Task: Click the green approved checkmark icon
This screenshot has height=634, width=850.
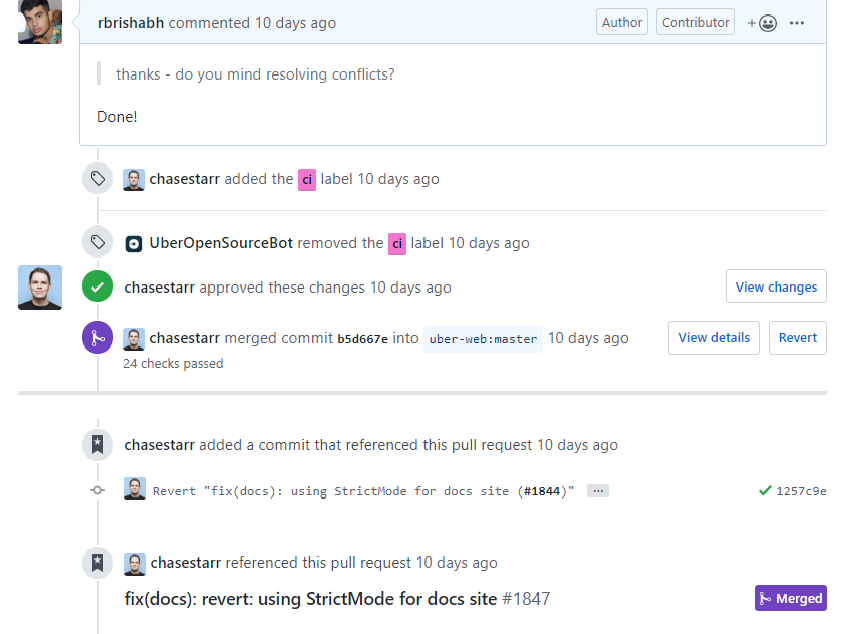Action: (x=98, y=286)
